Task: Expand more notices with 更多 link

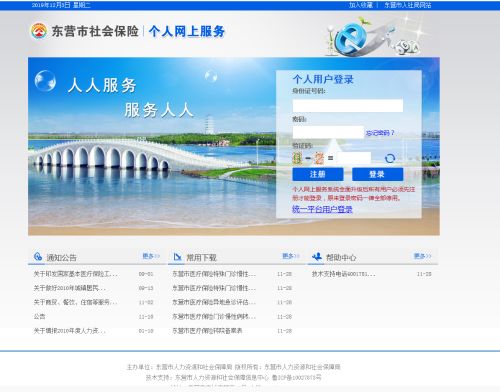Action: point(151,256)
